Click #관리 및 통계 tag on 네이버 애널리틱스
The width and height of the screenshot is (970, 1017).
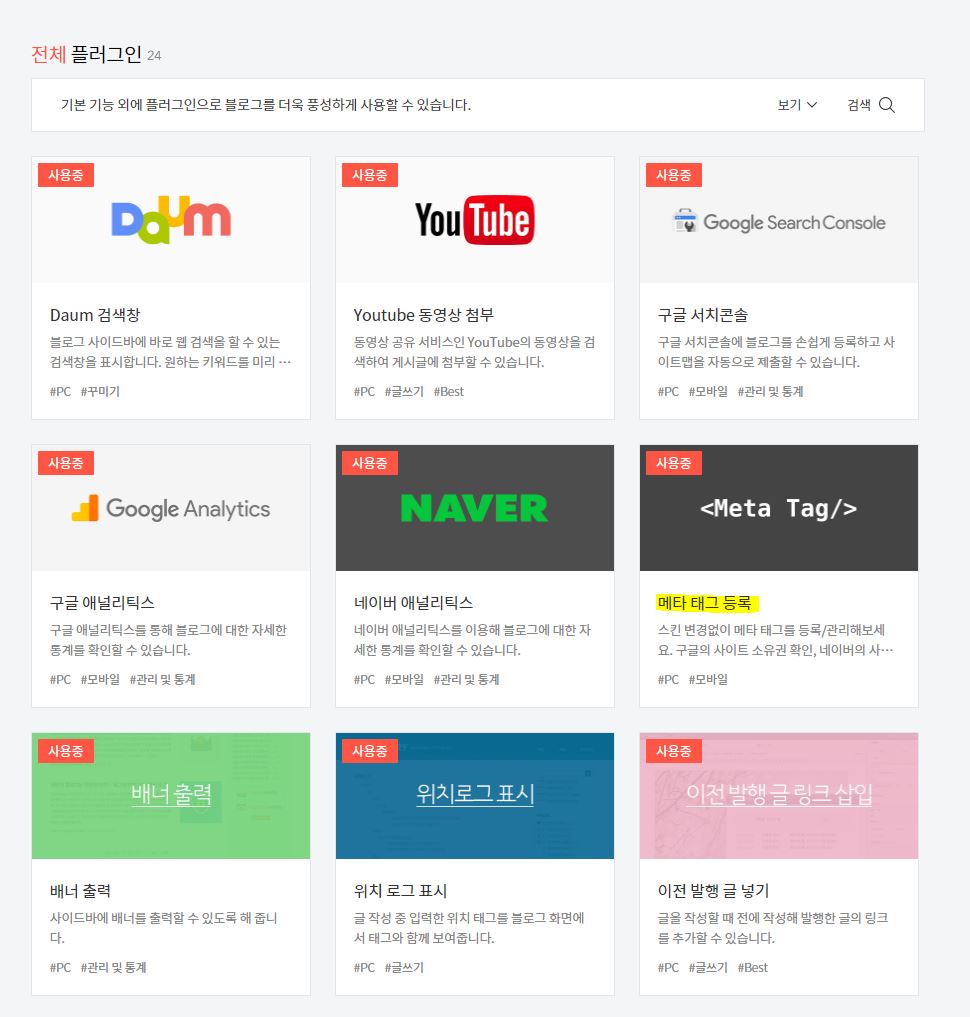(466, 680)
